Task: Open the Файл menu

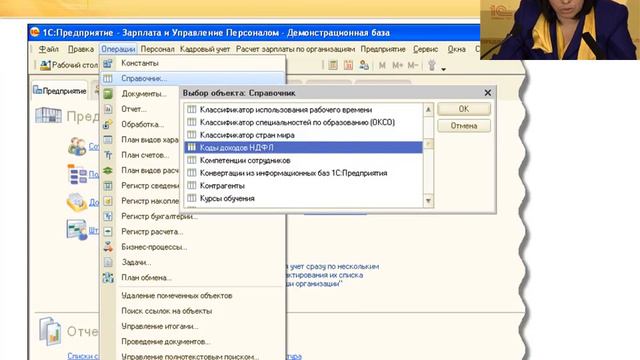Action: click(x=49, y=49)
